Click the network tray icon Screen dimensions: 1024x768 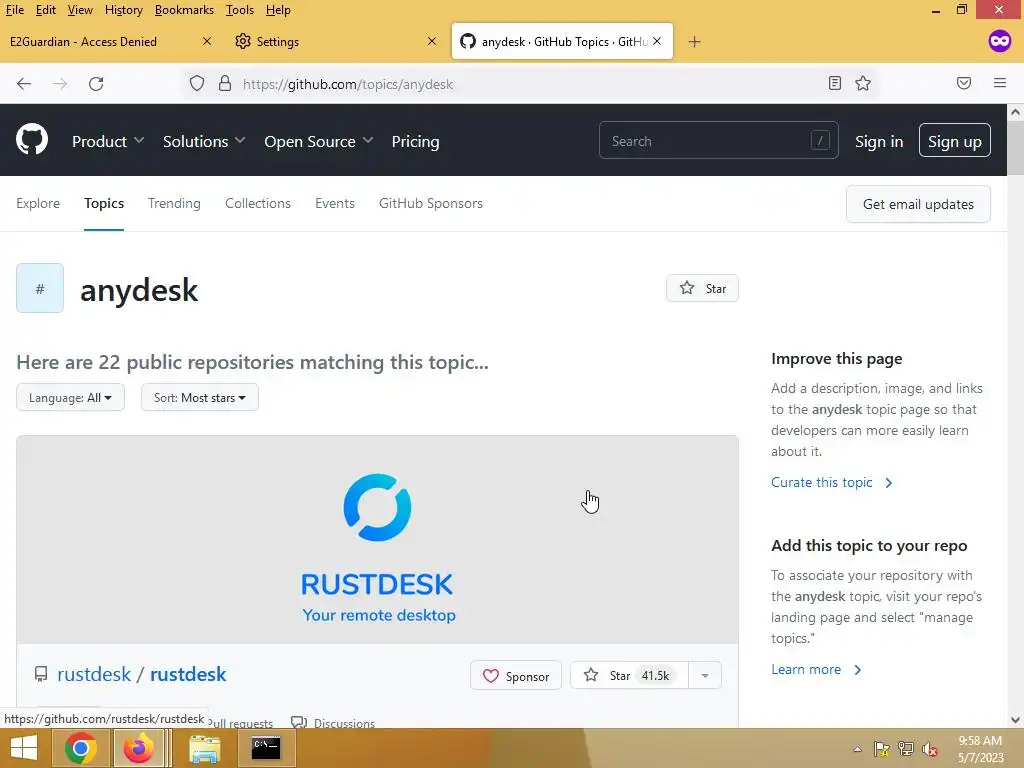906,748
